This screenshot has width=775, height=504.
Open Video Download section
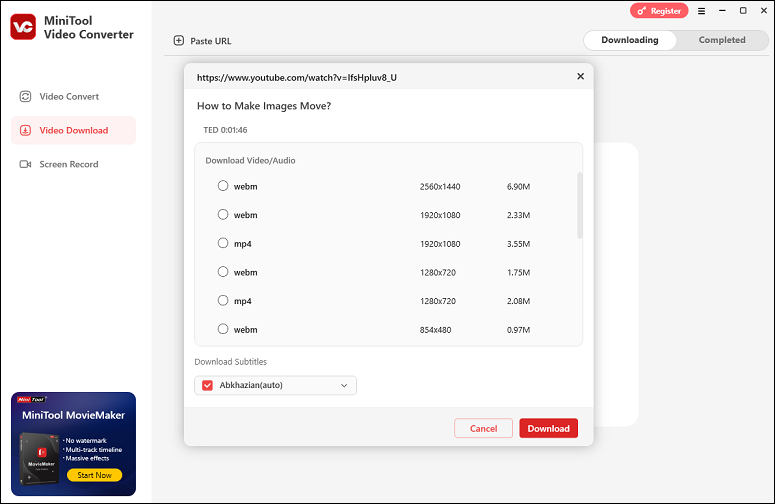[73, 130]
